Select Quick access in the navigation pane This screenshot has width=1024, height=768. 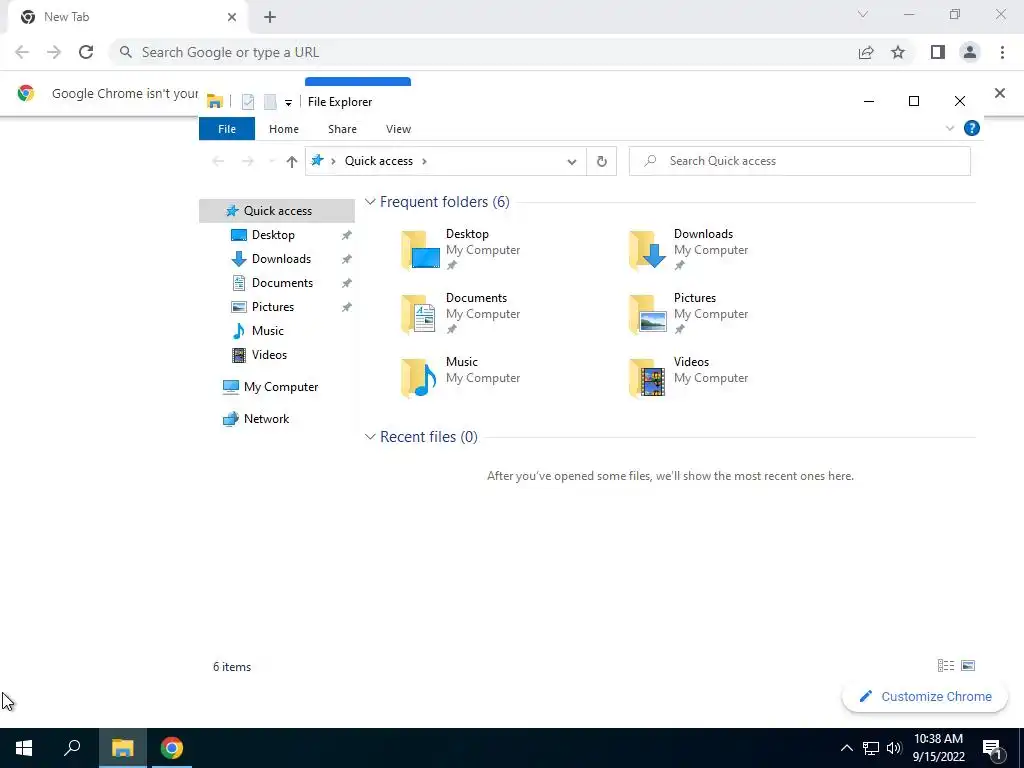(277, 211)
